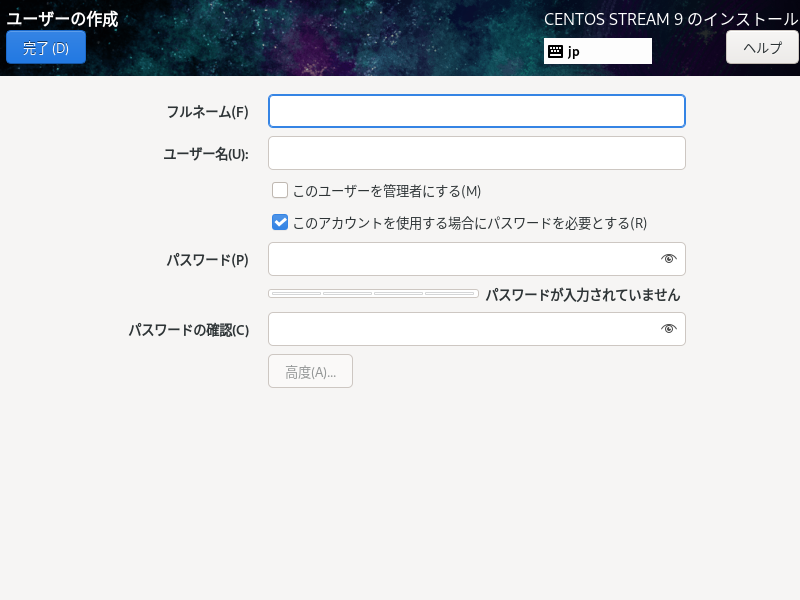
Task: Click the パスワードの確認 confirm password field
Action: [x=477, y=329]
